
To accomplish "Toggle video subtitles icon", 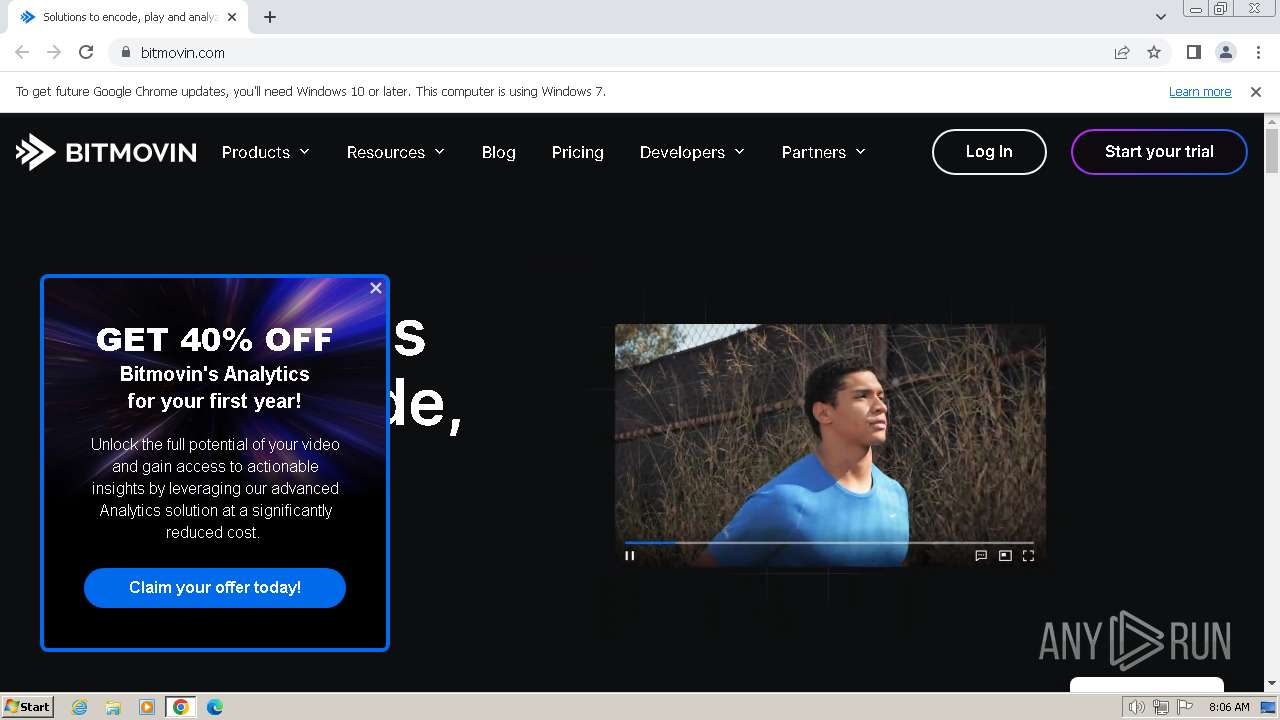I will tap(981, 555).
